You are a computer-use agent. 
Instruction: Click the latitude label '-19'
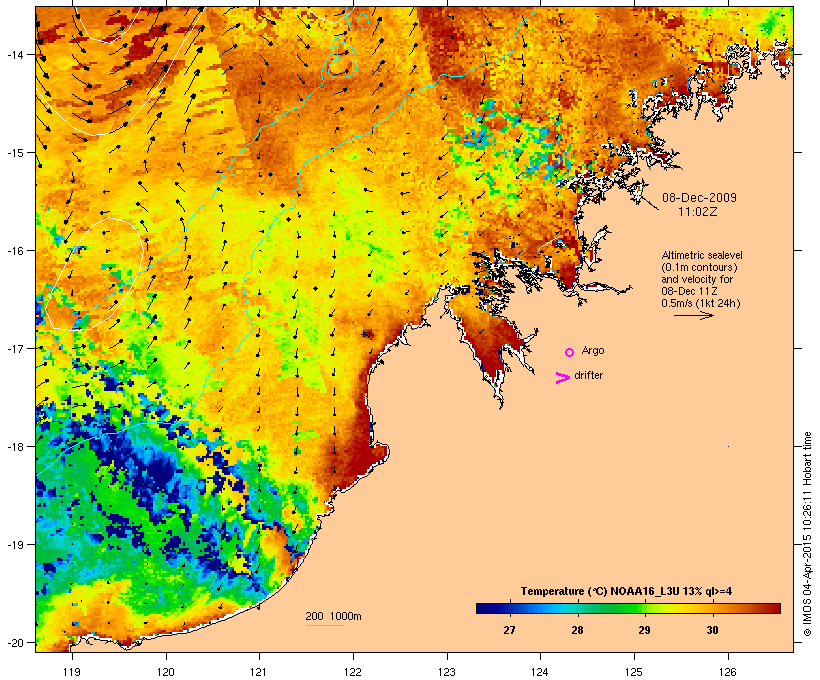(15, 545)
